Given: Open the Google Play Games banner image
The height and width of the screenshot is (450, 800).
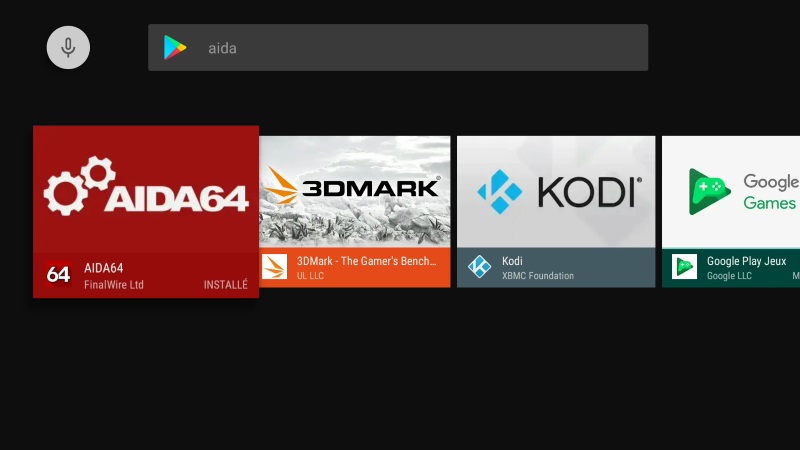Looking at the screenshot, I should tap(731, 192).
